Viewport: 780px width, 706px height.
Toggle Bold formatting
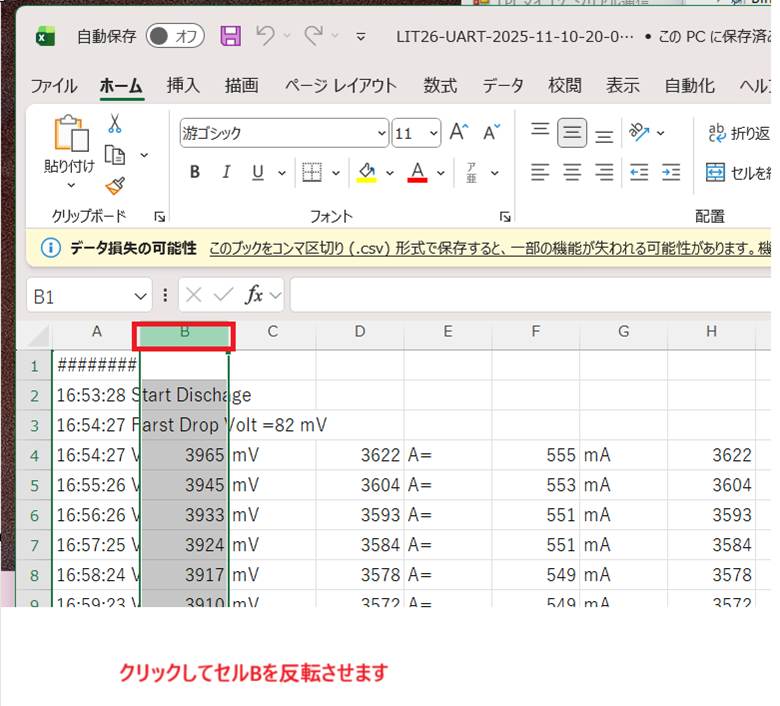[195, 173]
